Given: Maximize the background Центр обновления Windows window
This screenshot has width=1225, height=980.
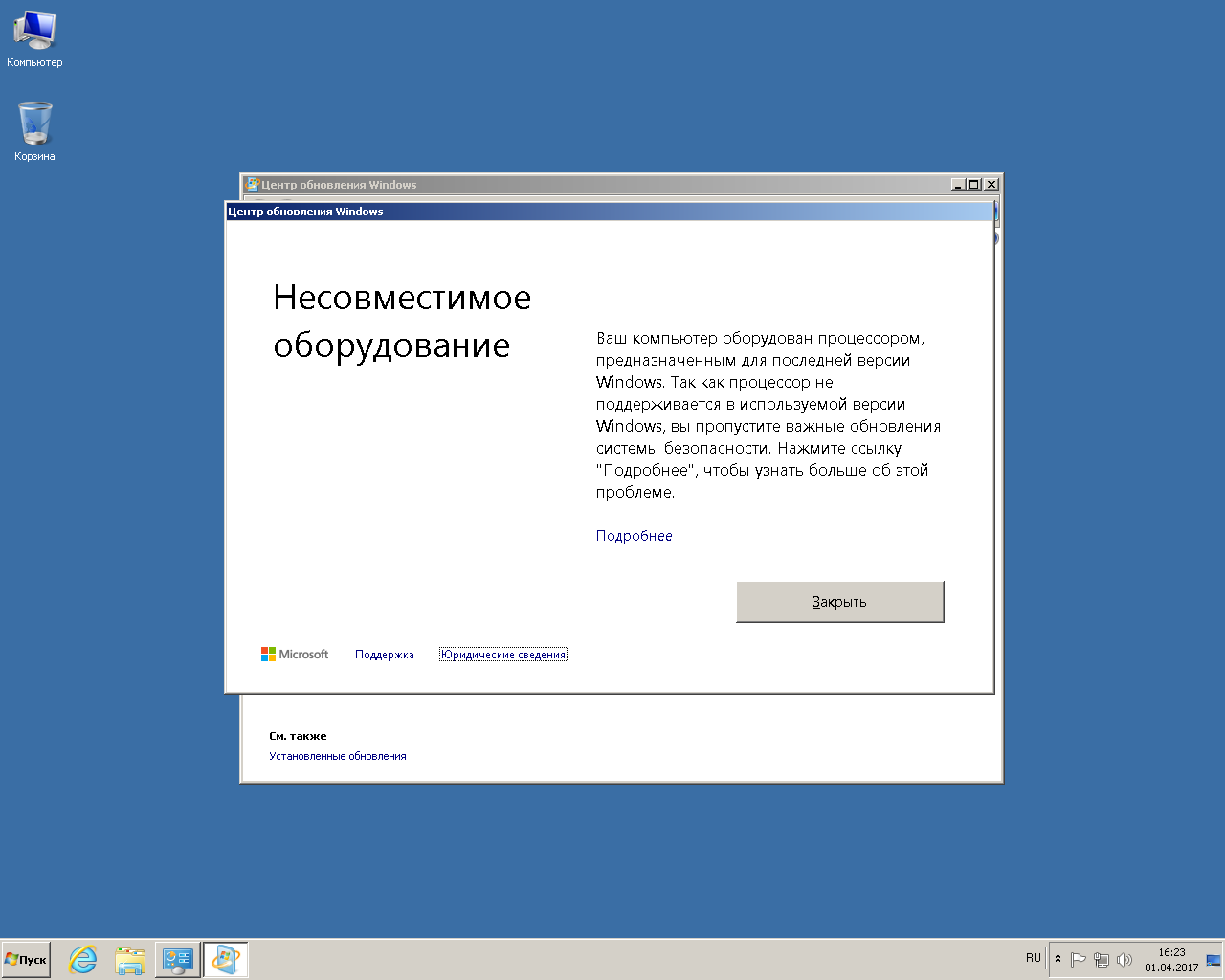Looking at the screenshot, I should [x=974, y=185].
